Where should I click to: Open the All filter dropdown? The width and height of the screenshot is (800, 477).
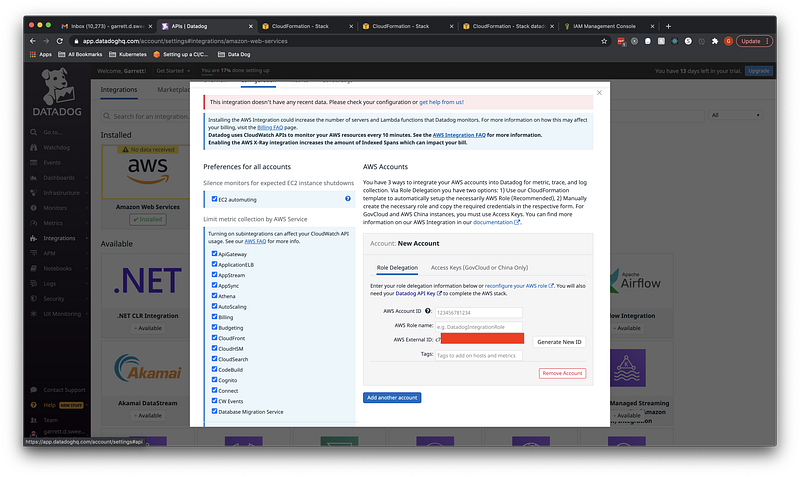(735, 115)
